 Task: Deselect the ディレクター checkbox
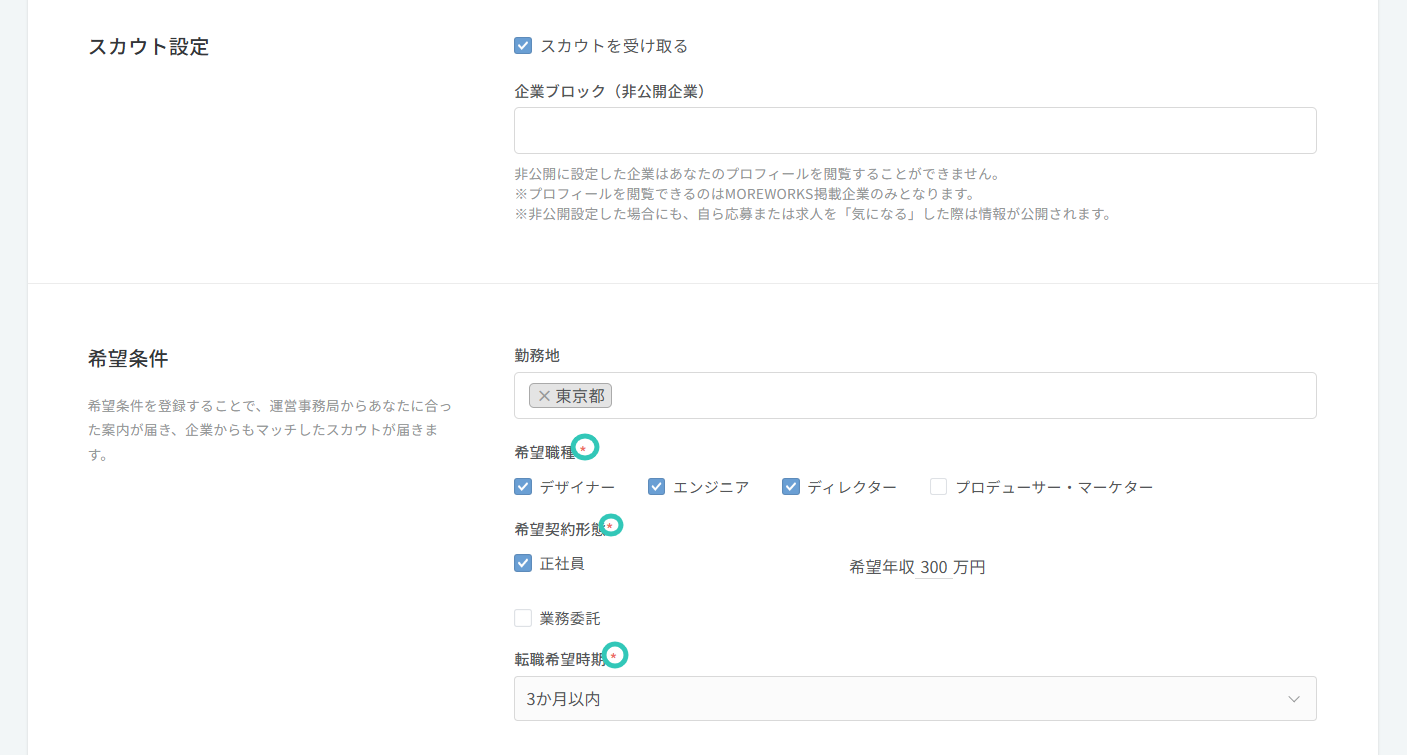[x=791, y=487]
